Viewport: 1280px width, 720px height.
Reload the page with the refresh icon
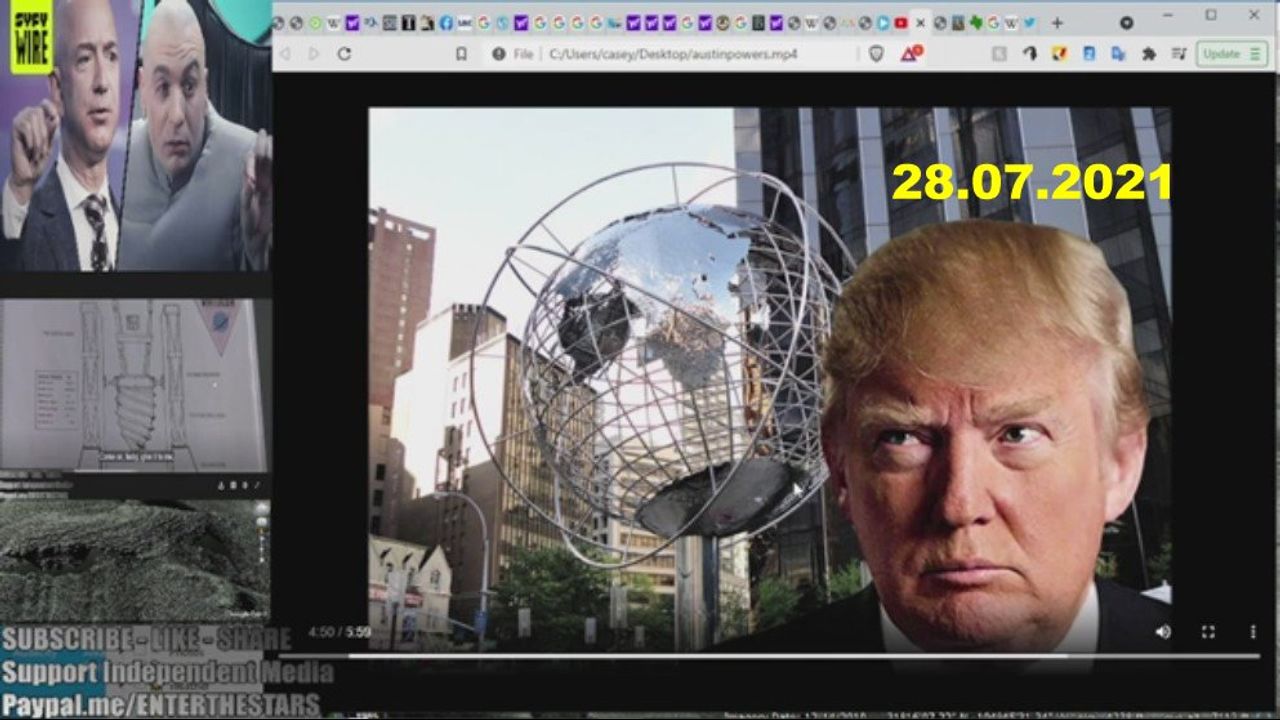pos(344,54)
